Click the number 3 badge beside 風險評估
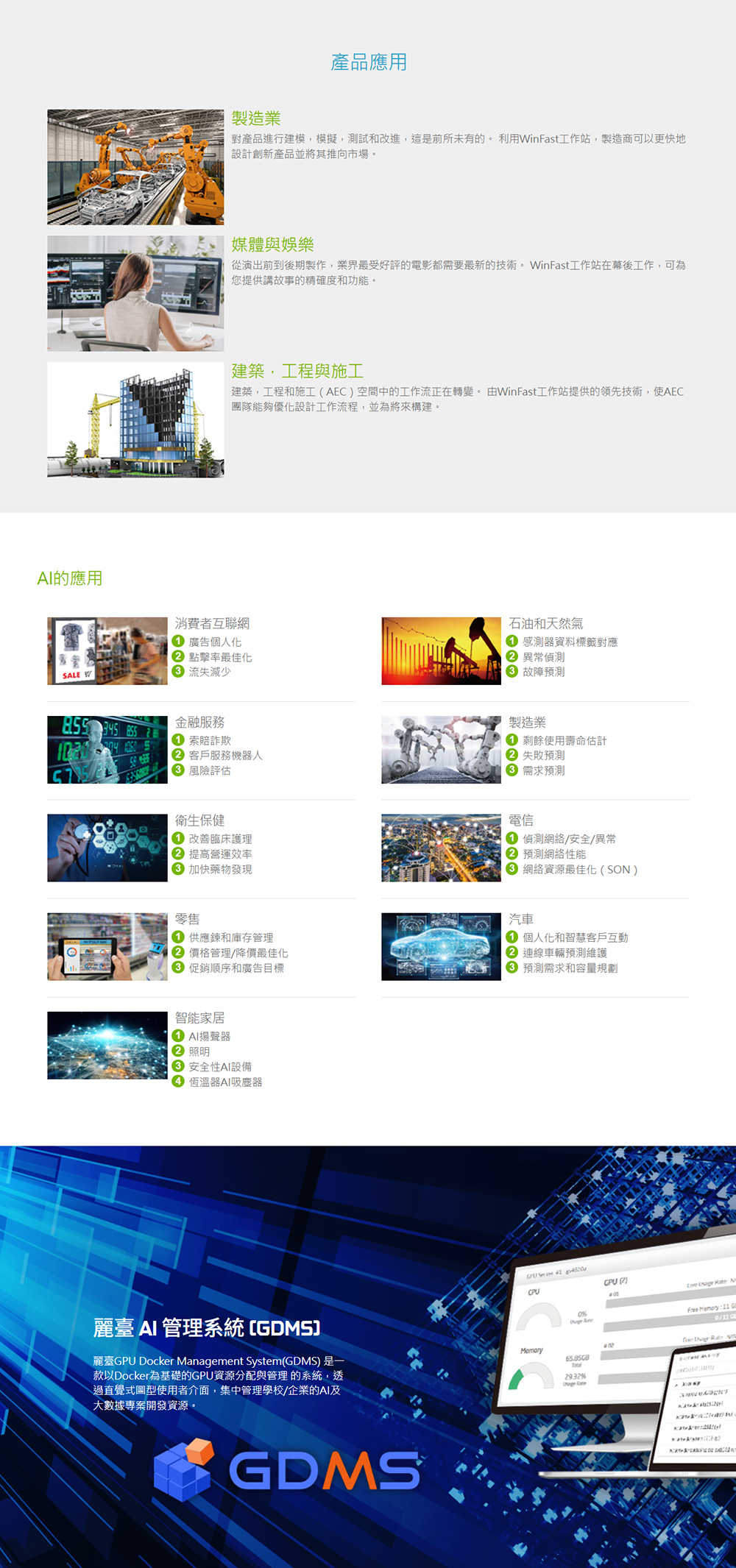Viewport: 736px width, 1568px height. (x=178, y=770)
